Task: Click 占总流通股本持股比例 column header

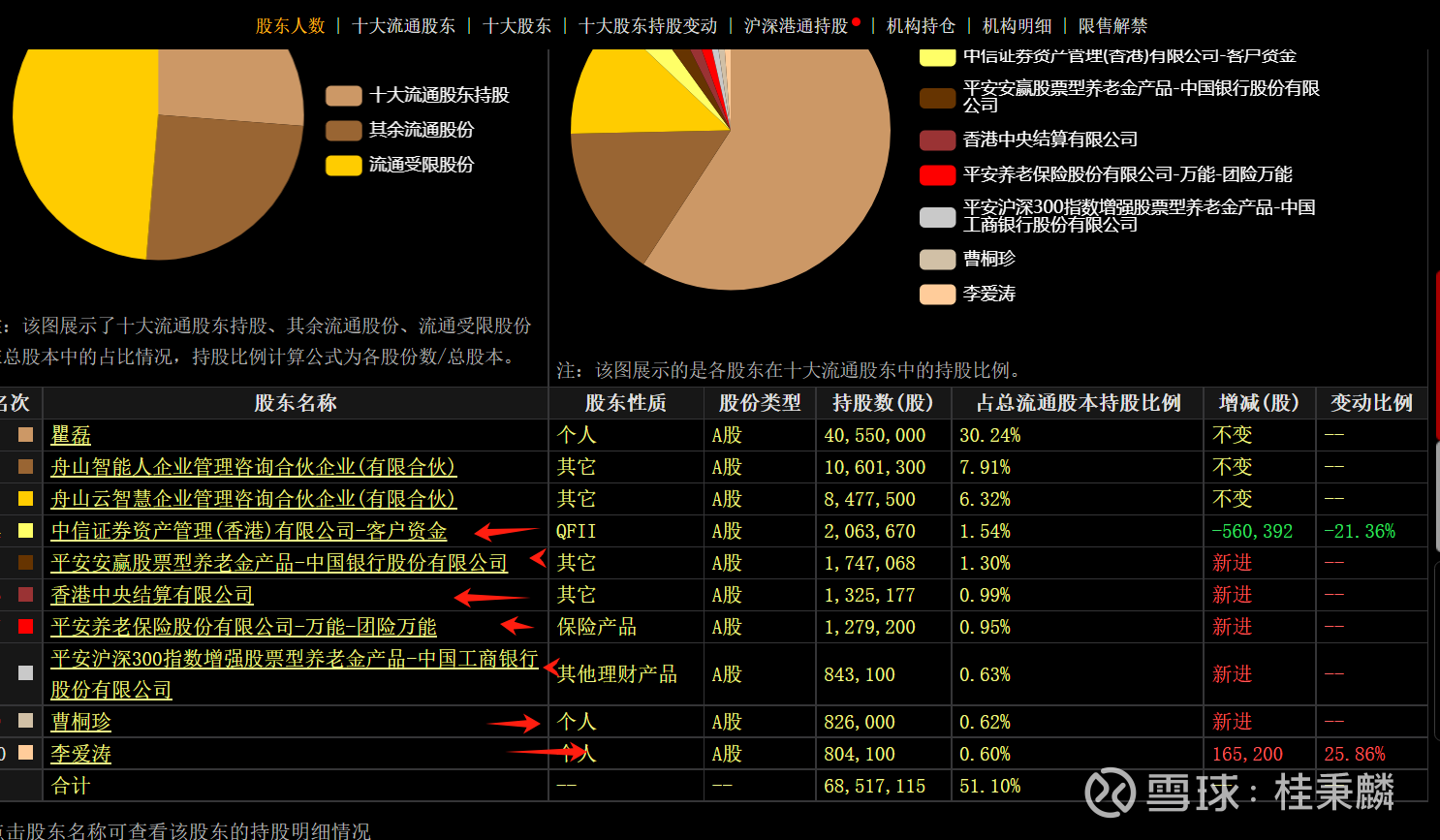Action: point(1079,403)
